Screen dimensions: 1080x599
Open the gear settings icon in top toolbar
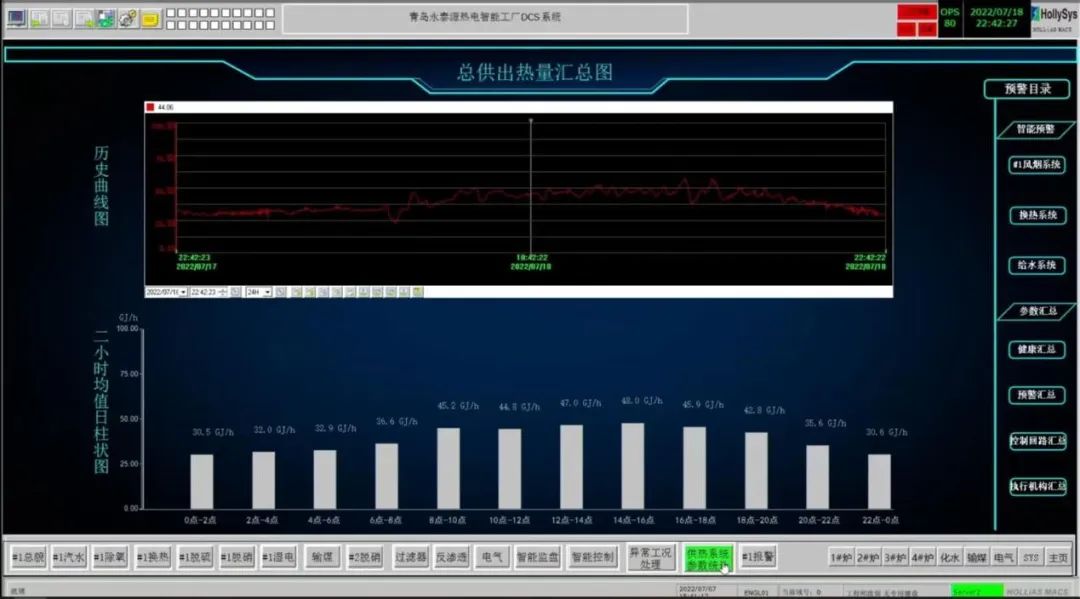point(128,19)
